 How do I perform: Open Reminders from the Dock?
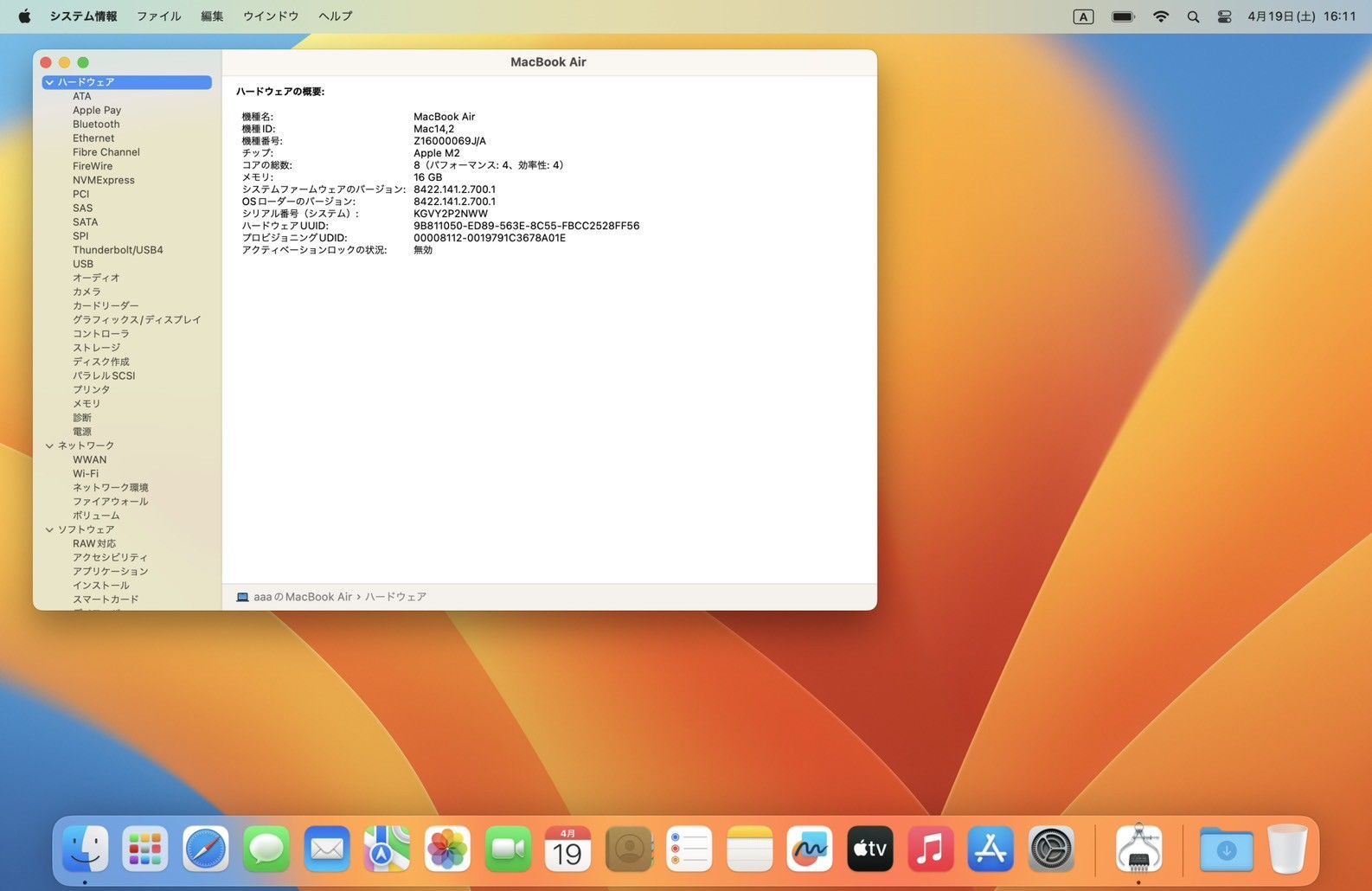click(689, 849)
